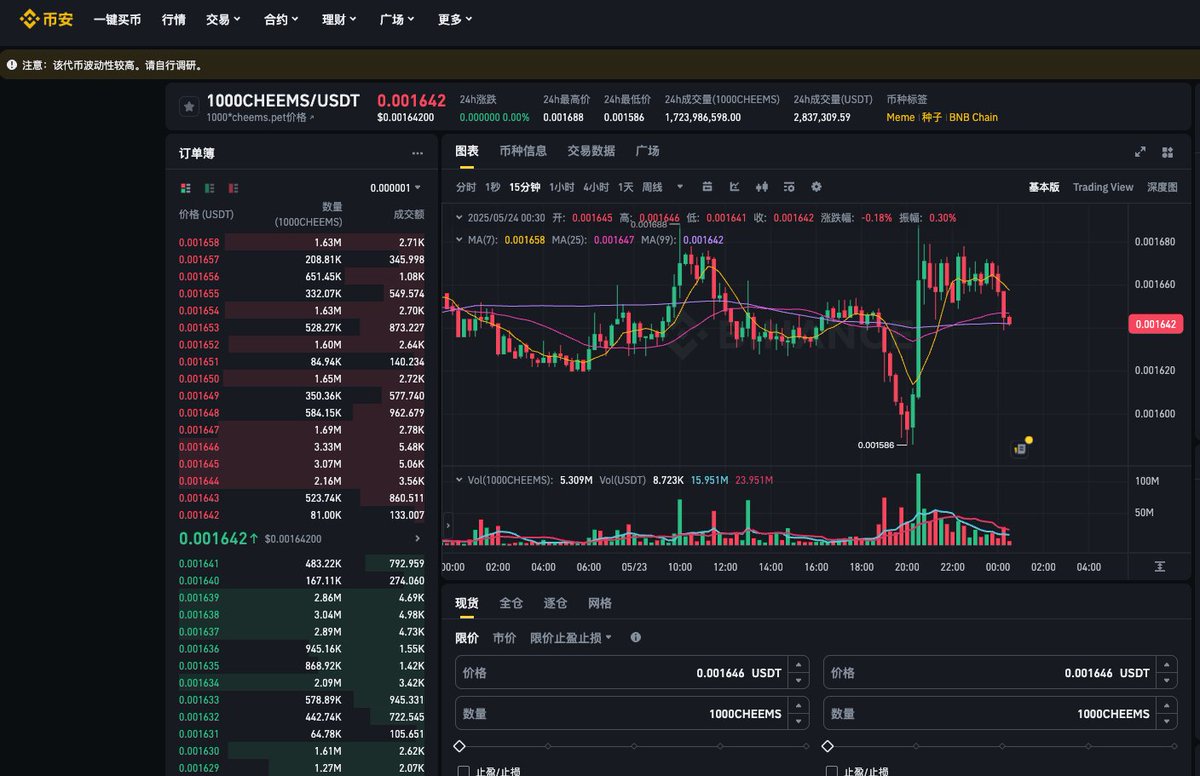Viewport: 1200px width, 776px height.
Task: Click the scroll-to-latest icon under price axis
Action: [1159, 566]
